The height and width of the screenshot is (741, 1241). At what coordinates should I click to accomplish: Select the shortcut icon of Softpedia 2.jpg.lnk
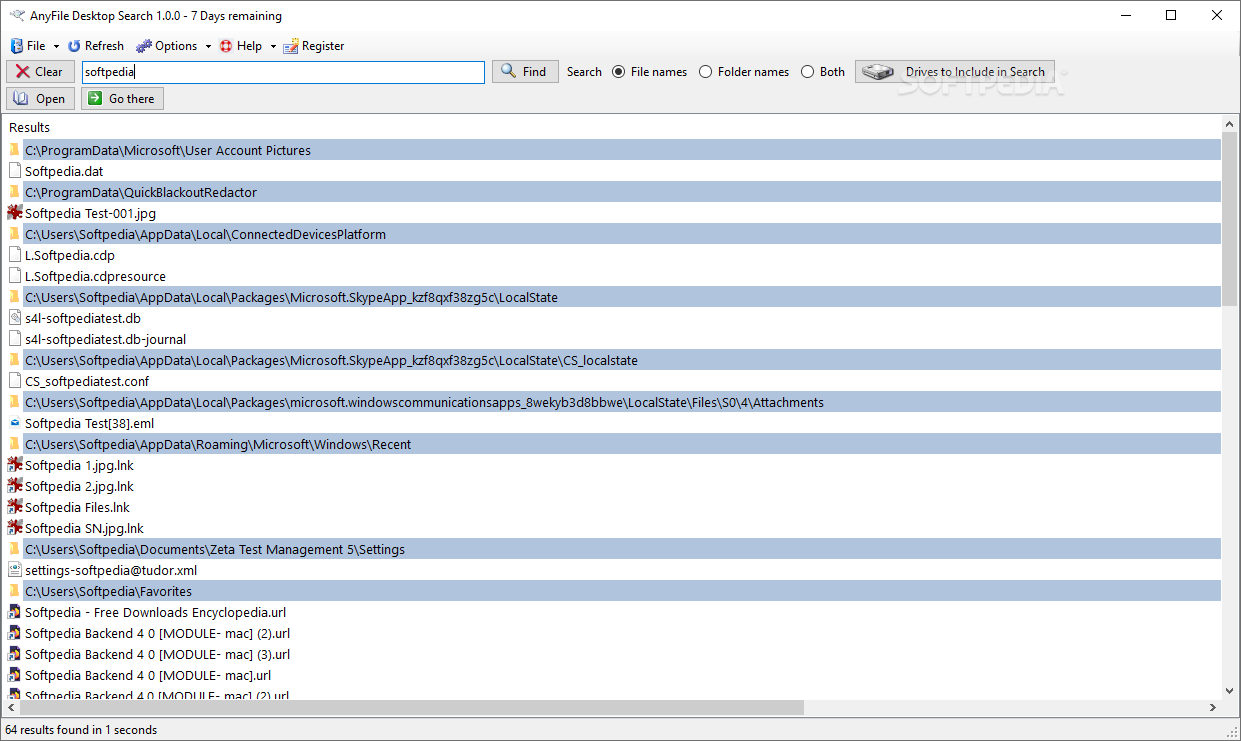15,486
